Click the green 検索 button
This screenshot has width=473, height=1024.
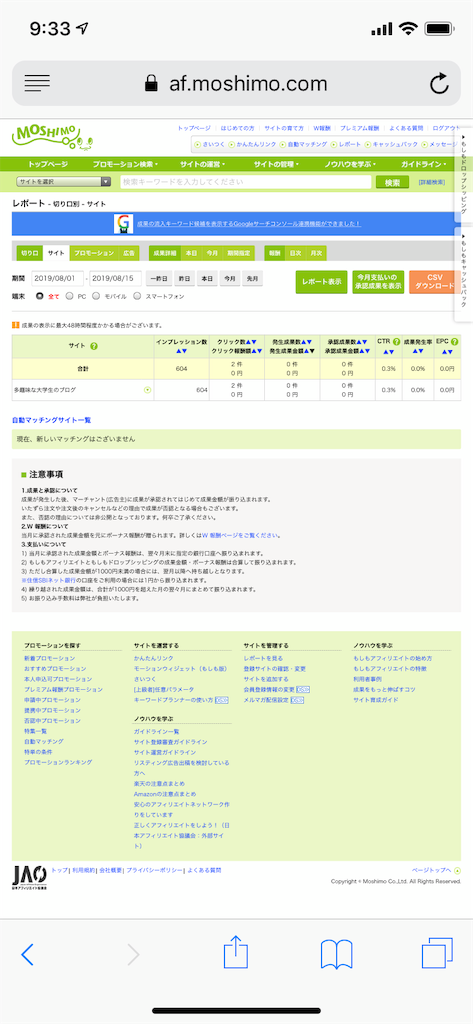[x=392, y=182]
